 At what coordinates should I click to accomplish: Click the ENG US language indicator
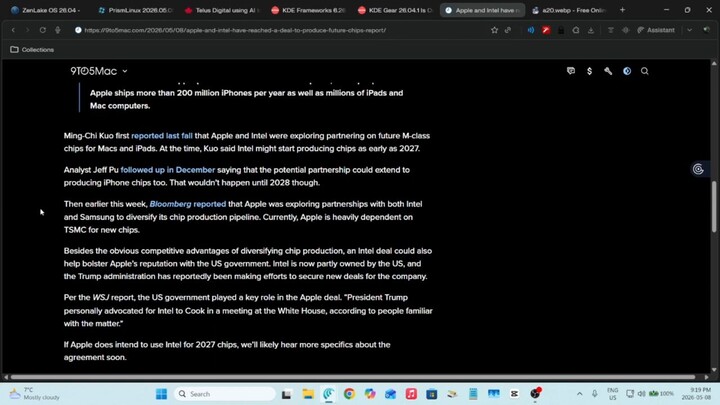(613, 394)
